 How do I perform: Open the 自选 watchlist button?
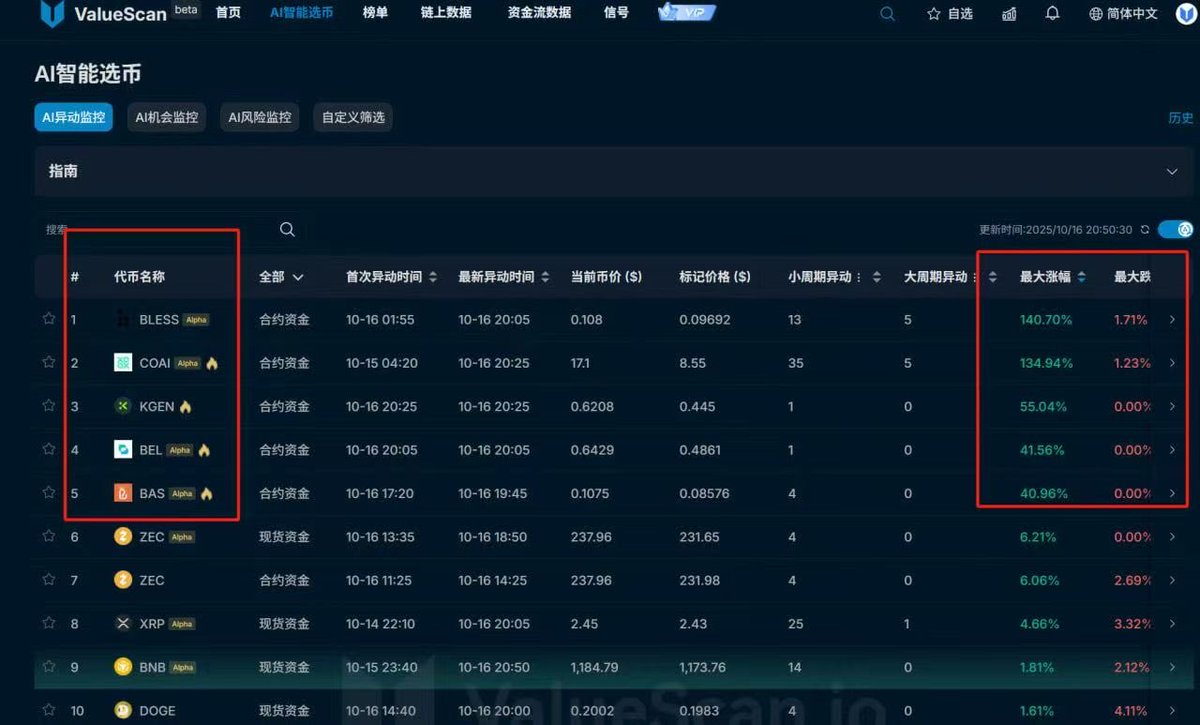click(x=949, y=14)
